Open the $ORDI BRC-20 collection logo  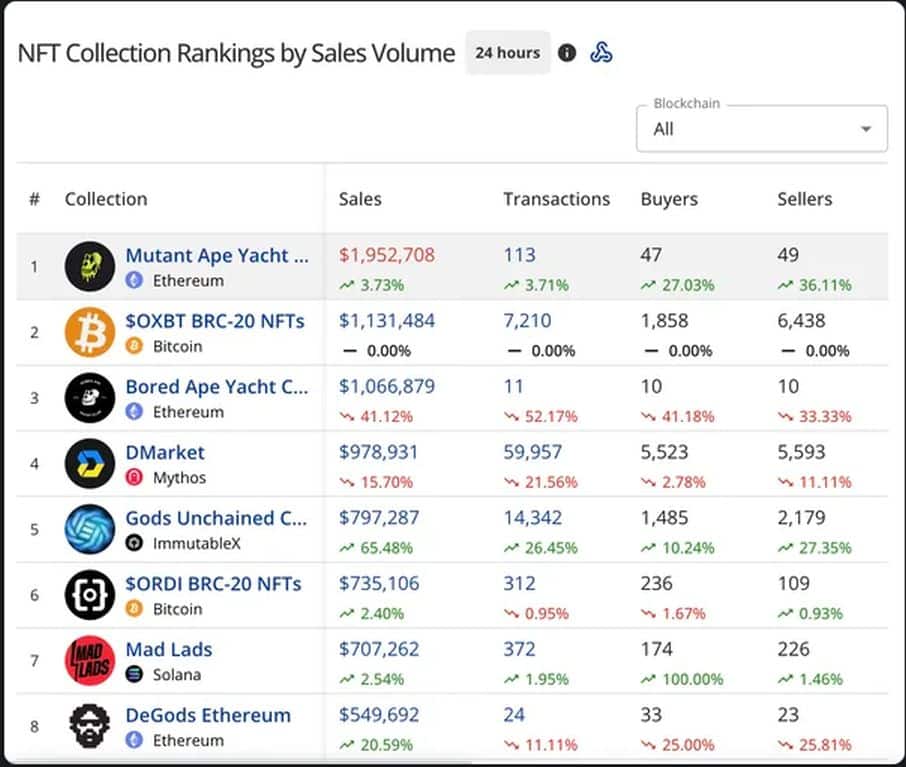90,595
